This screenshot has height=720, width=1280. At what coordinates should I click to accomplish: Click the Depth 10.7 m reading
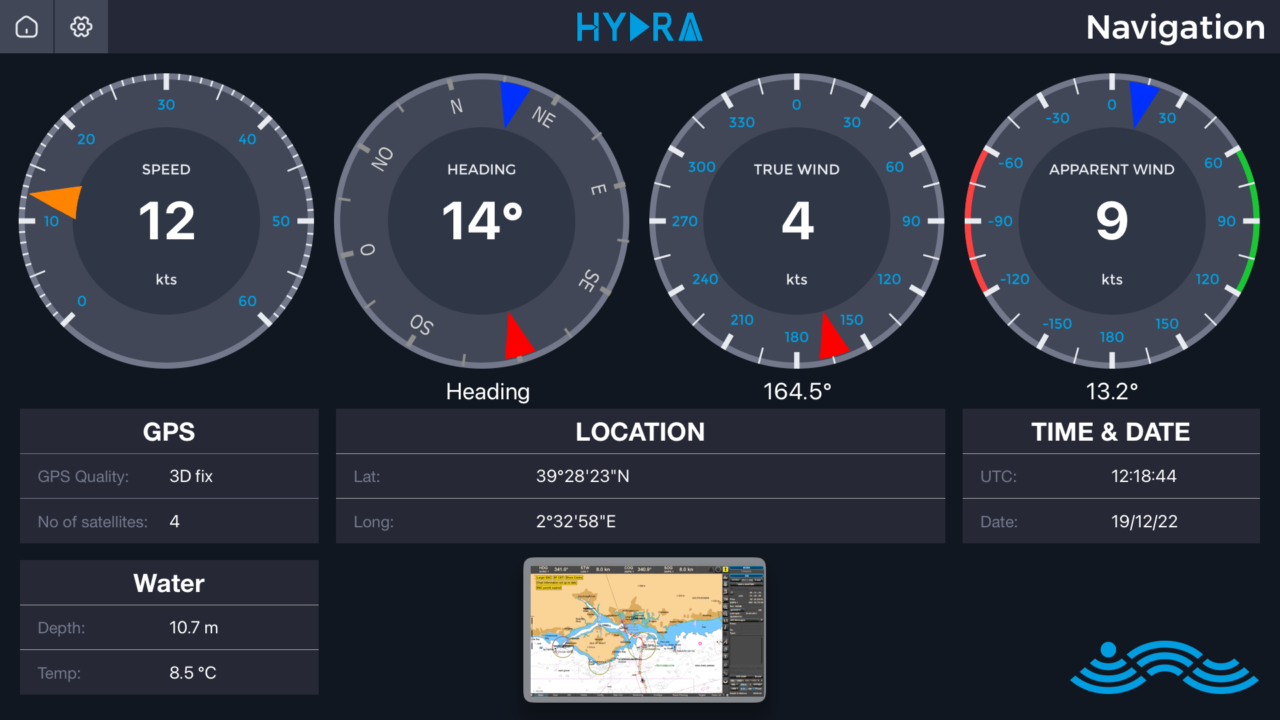[192, 628]
